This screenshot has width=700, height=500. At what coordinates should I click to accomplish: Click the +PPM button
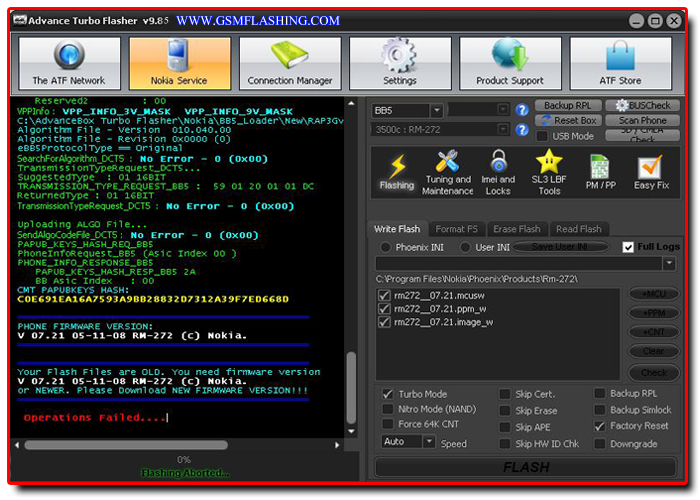(654, 313)
